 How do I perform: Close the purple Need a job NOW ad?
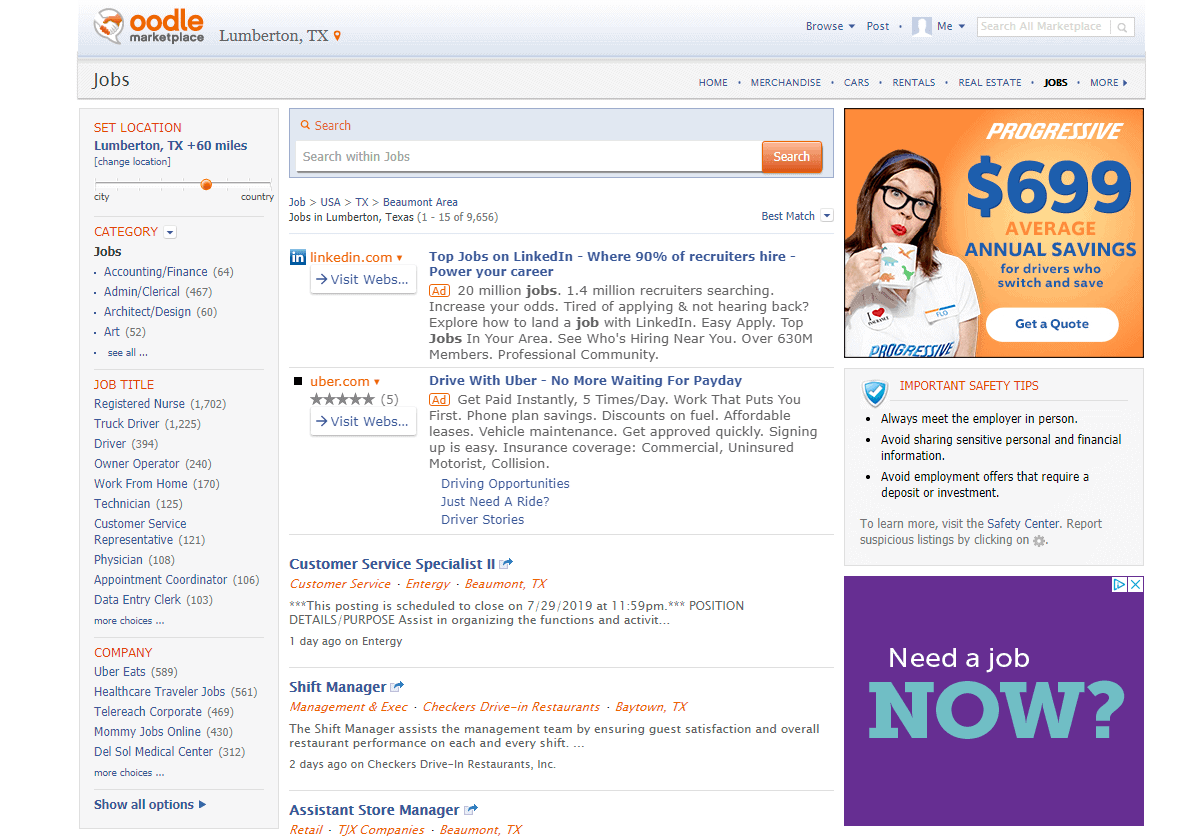click(1136, 584)
